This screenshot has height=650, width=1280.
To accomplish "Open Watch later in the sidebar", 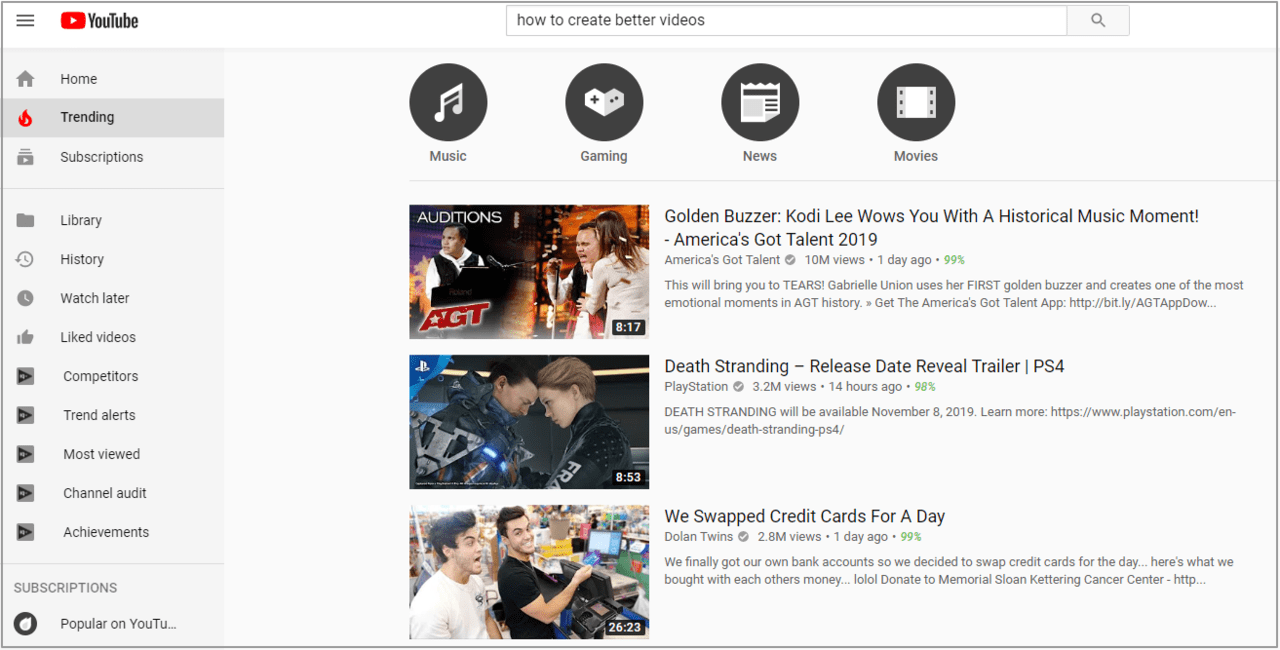I will [x=113, y=298].
